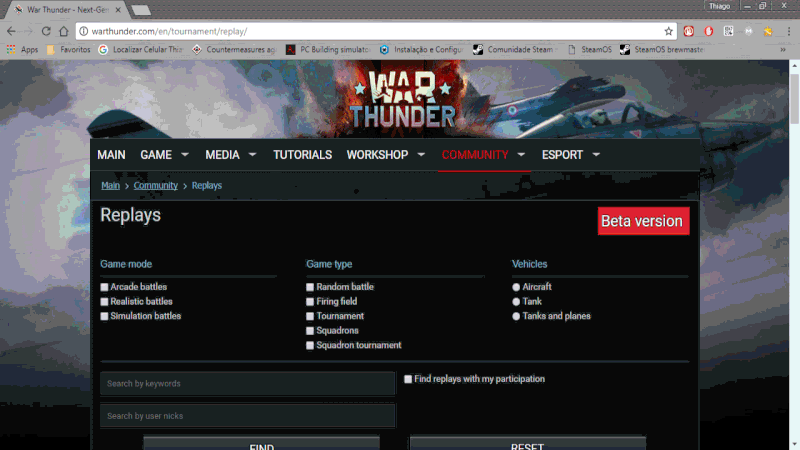
Task: Go to the MAIN menu item
Action: point(111,155)
